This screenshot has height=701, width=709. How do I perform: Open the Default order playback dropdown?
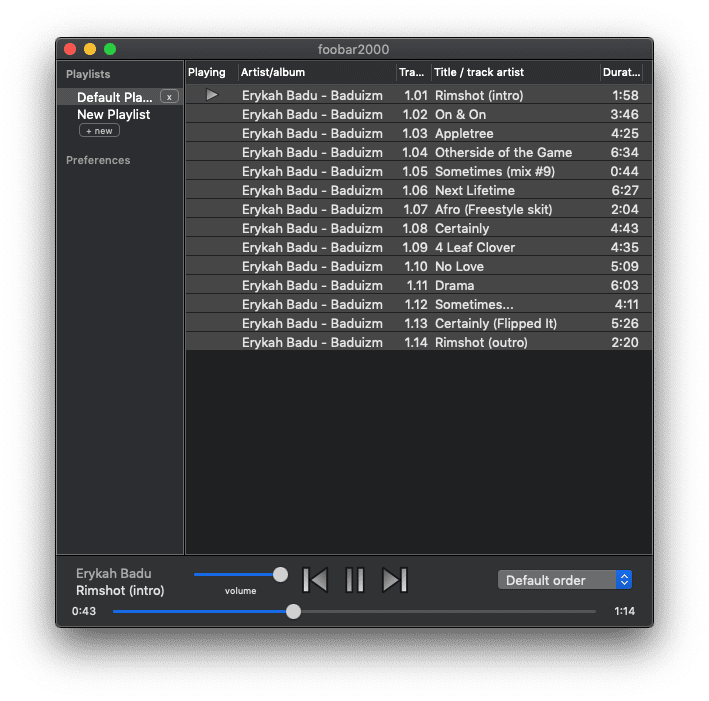(x=564, y=580)
